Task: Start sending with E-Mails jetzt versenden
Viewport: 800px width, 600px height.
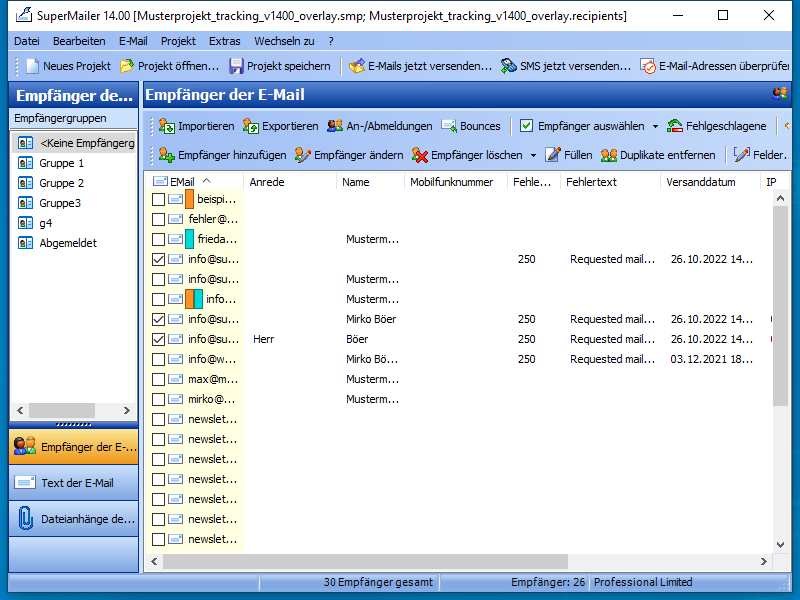Action: point(420,66)
